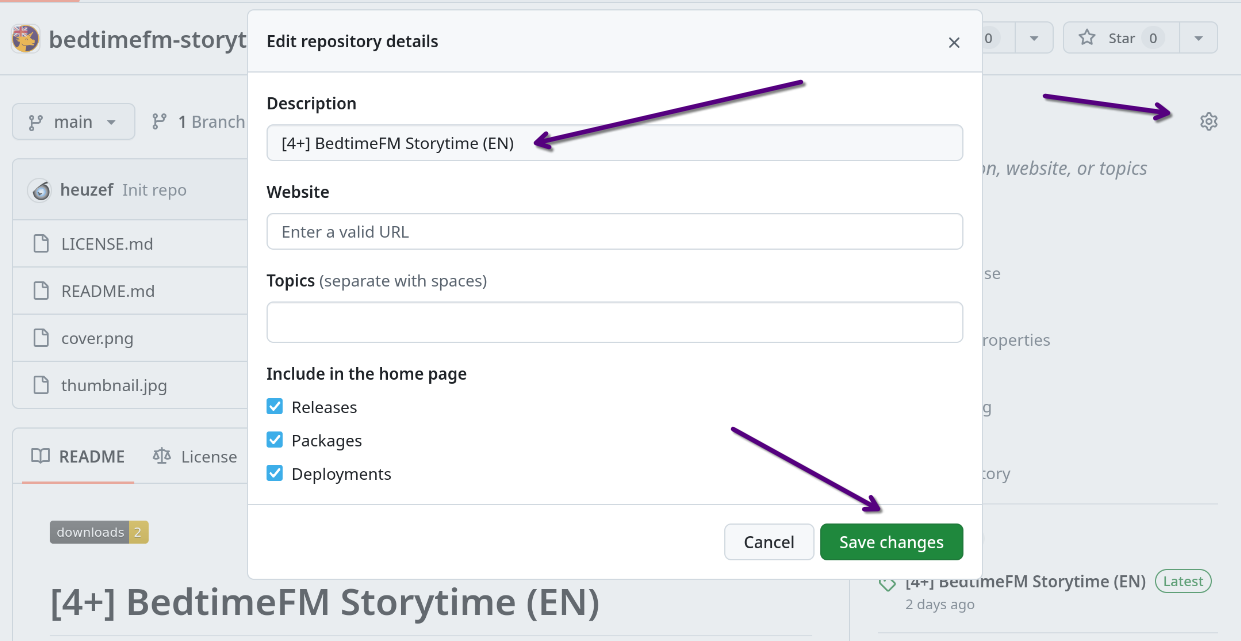Click the release tag icon

click(x=887, y=583)
